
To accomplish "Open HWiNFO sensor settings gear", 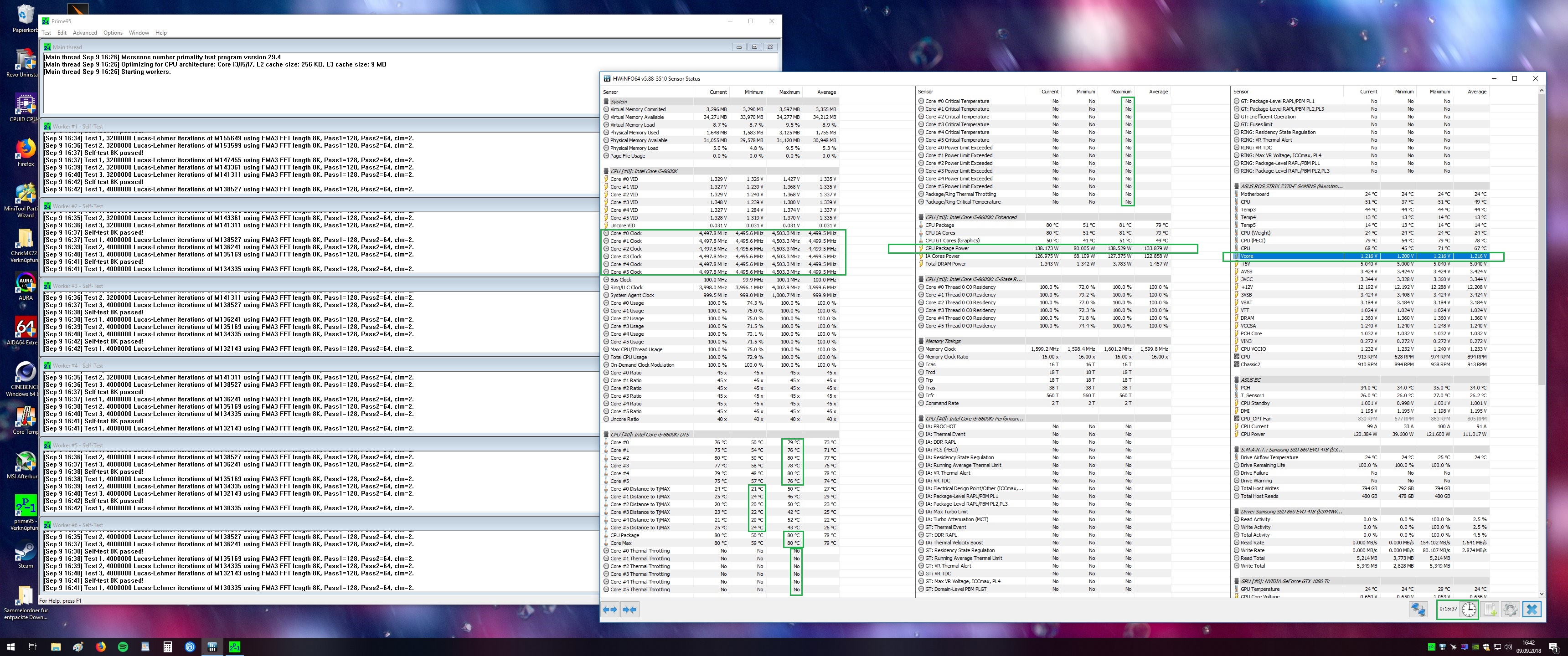I will (1510, 609).
